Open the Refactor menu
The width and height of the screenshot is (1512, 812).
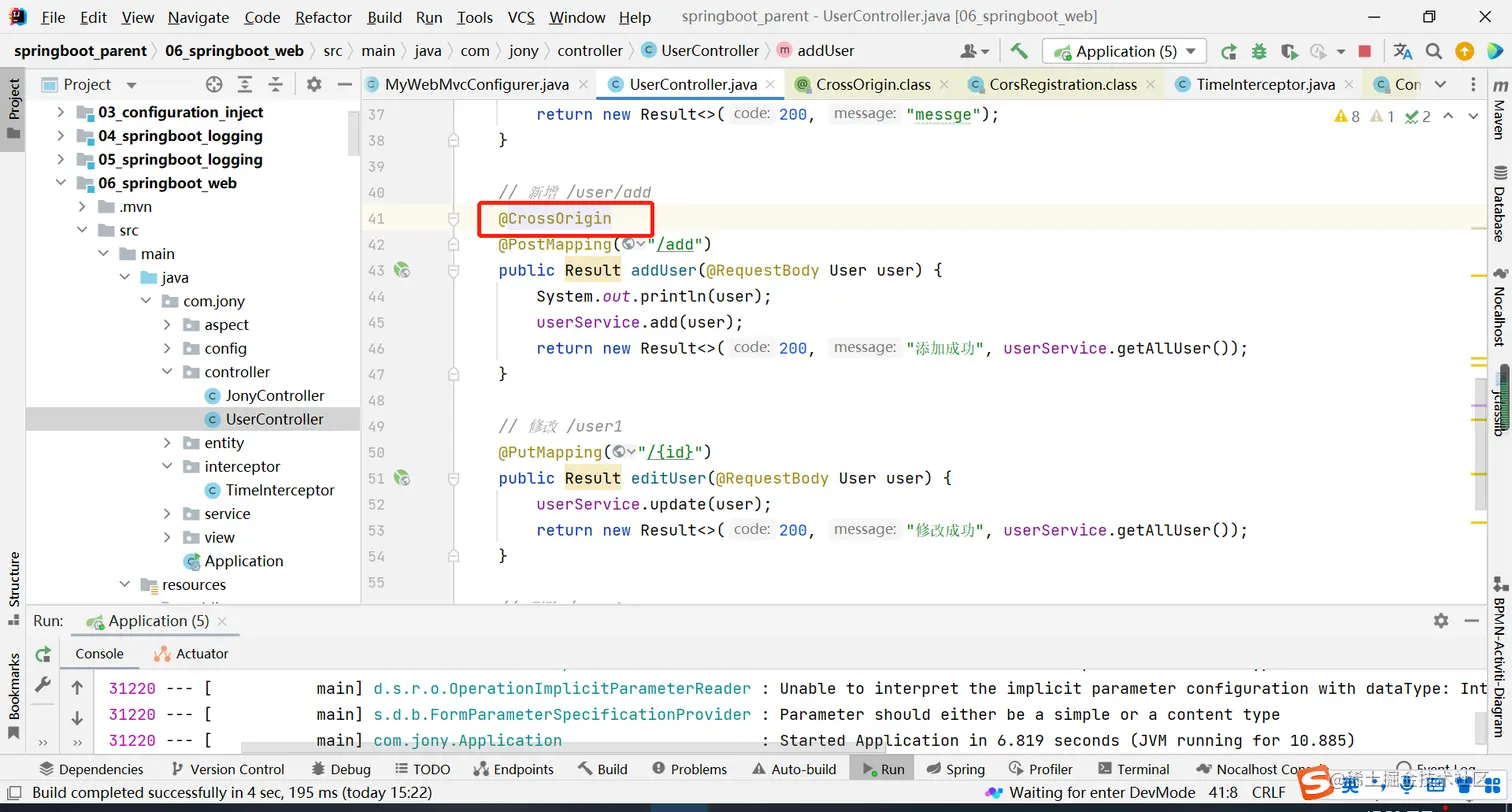point(323,17)
